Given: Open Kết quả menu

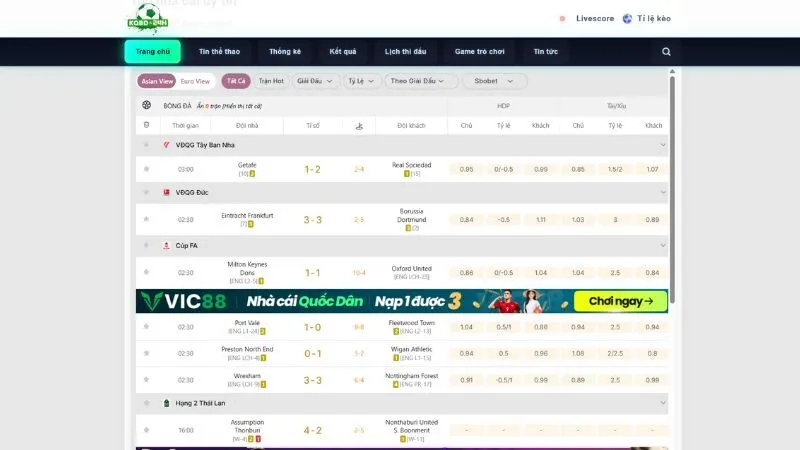Looking at the screenshot, I should pos(343,52).
